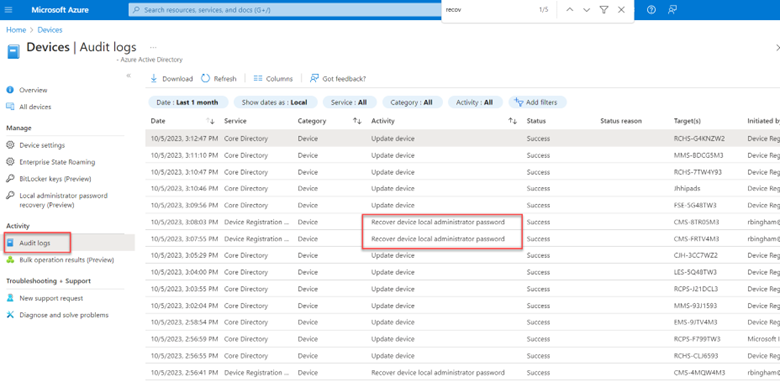Screen dimensions: 780x382
Task: Collapse the left navigation with double chevron
Action: coord(128,76)
